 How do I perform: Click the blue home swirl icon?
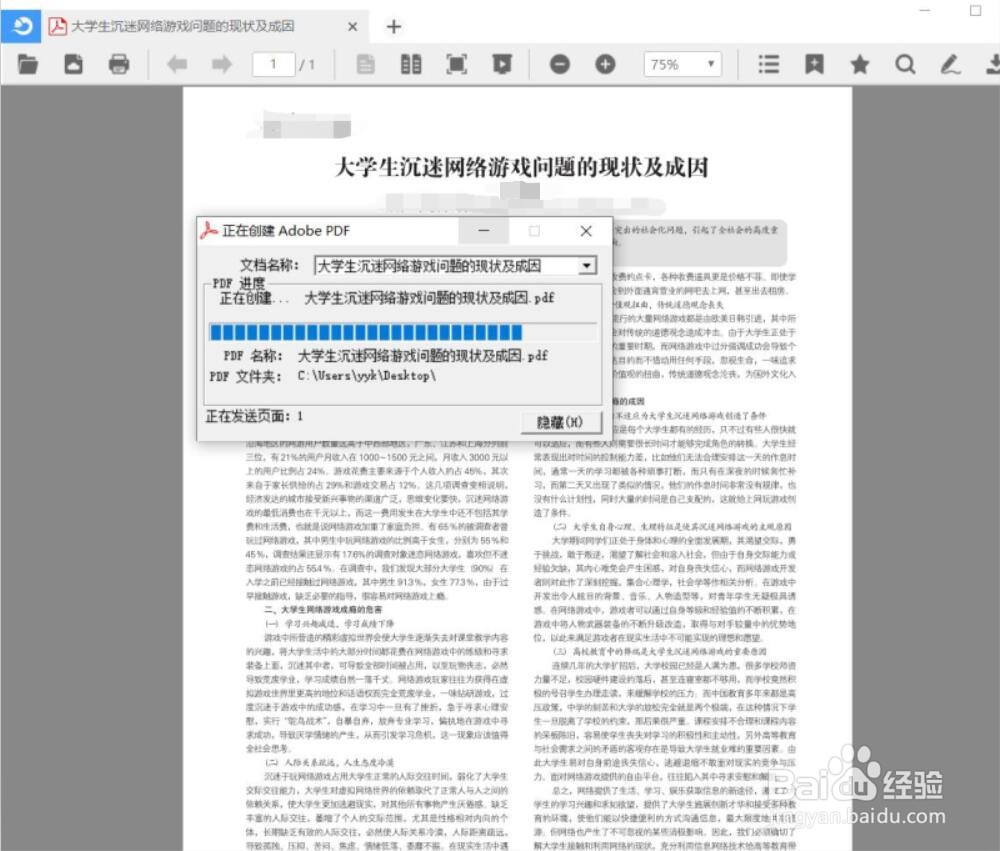pos(21,26)
